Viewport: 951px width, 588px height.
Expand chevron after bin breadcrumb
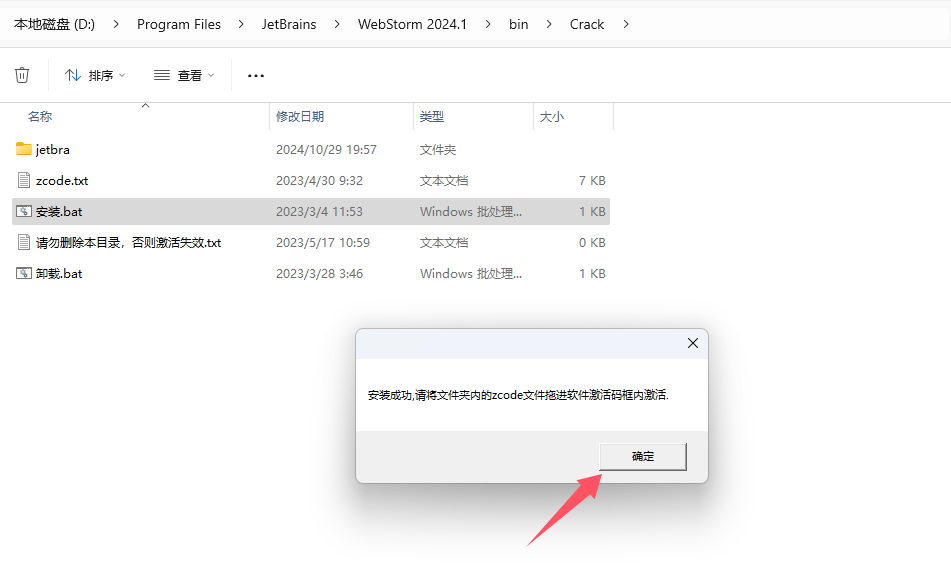click(x=549, y=24)
